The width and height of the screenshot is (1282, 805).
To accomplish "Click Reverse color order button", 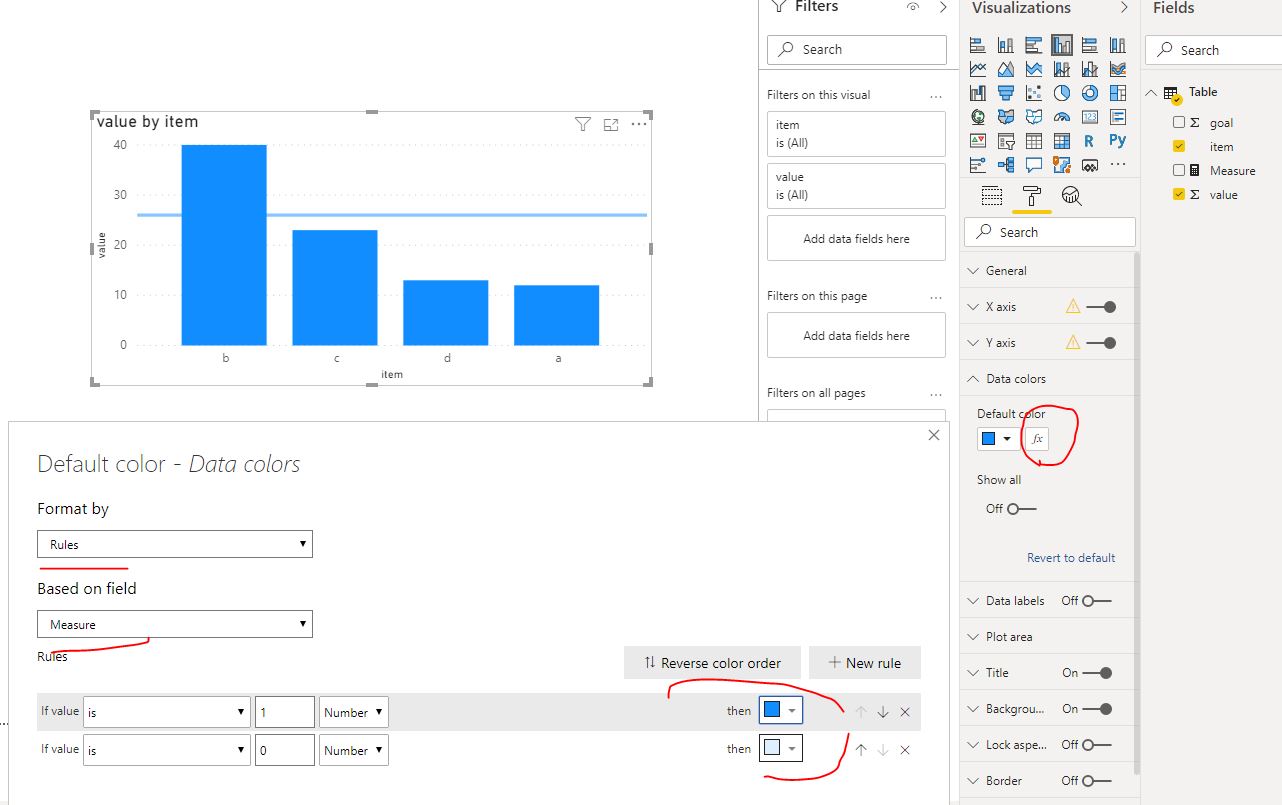I will point(712,662).
